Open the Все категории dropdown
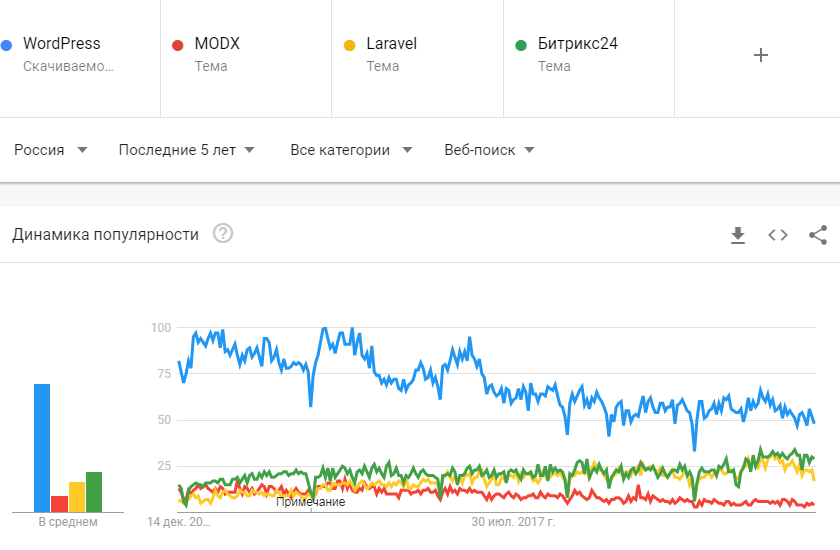Screen dimensions: 840x550 pyautogui.click(x=351, y=150)
